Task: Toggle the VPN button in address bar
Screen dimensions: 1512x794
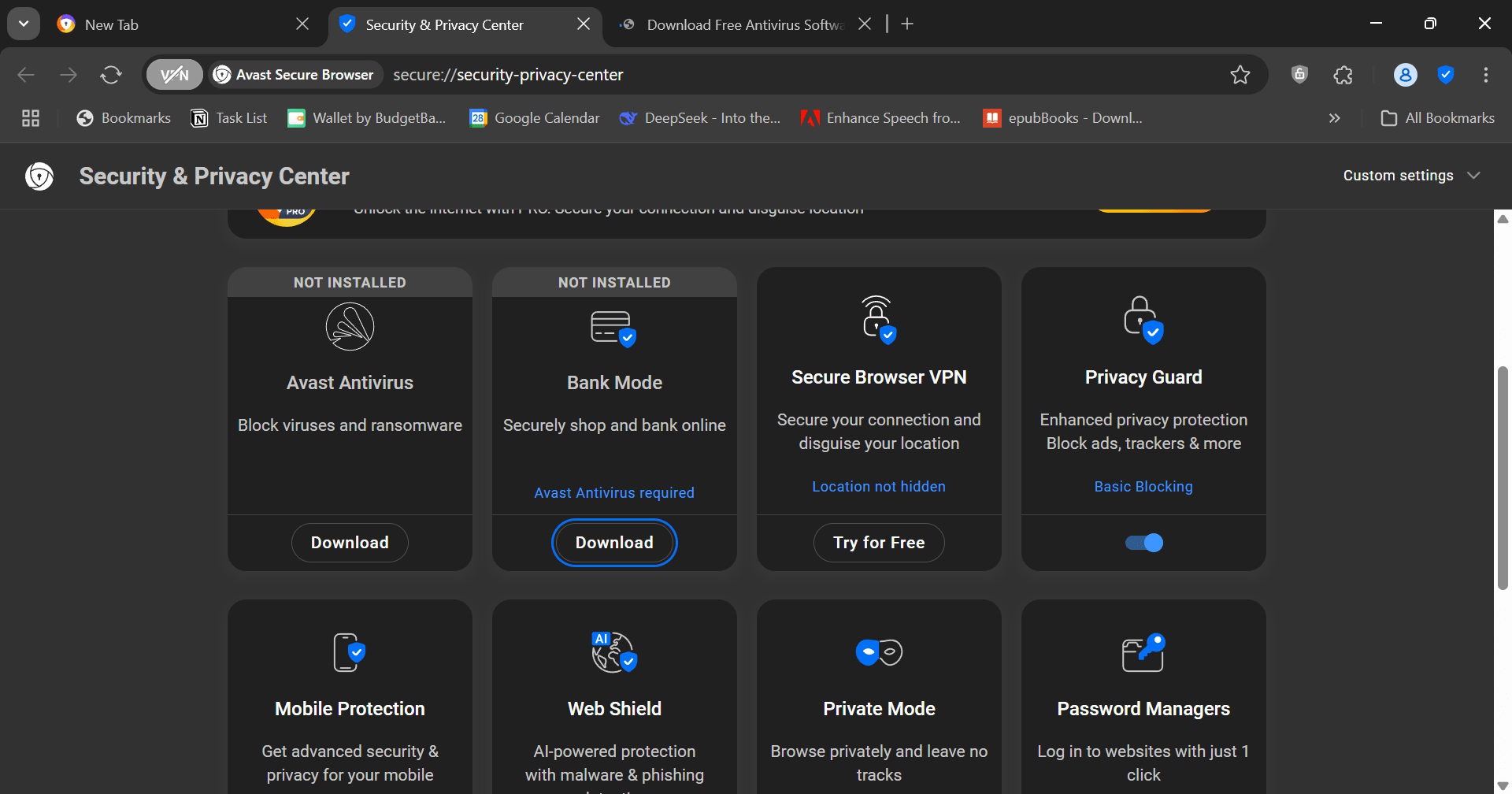Action: [x=174, y=75]
